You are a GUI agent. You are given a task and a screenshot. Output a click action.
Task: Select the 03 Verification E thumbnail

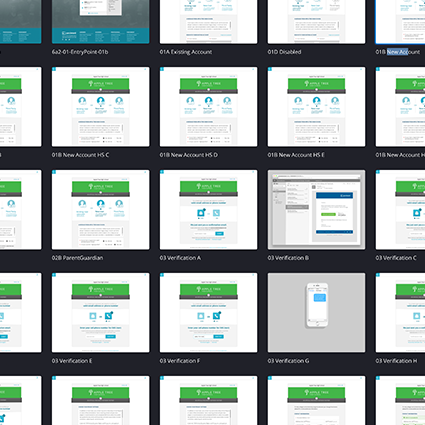click(100, 313)
